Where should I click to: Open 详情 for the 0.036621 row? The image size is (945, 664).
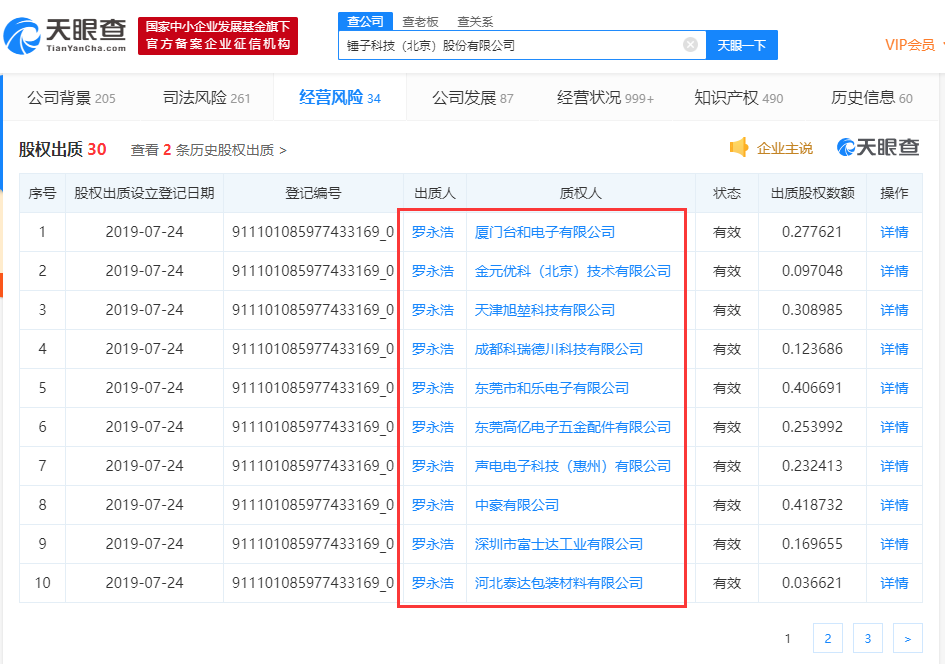pyautogui.click(x=894, y=583)
